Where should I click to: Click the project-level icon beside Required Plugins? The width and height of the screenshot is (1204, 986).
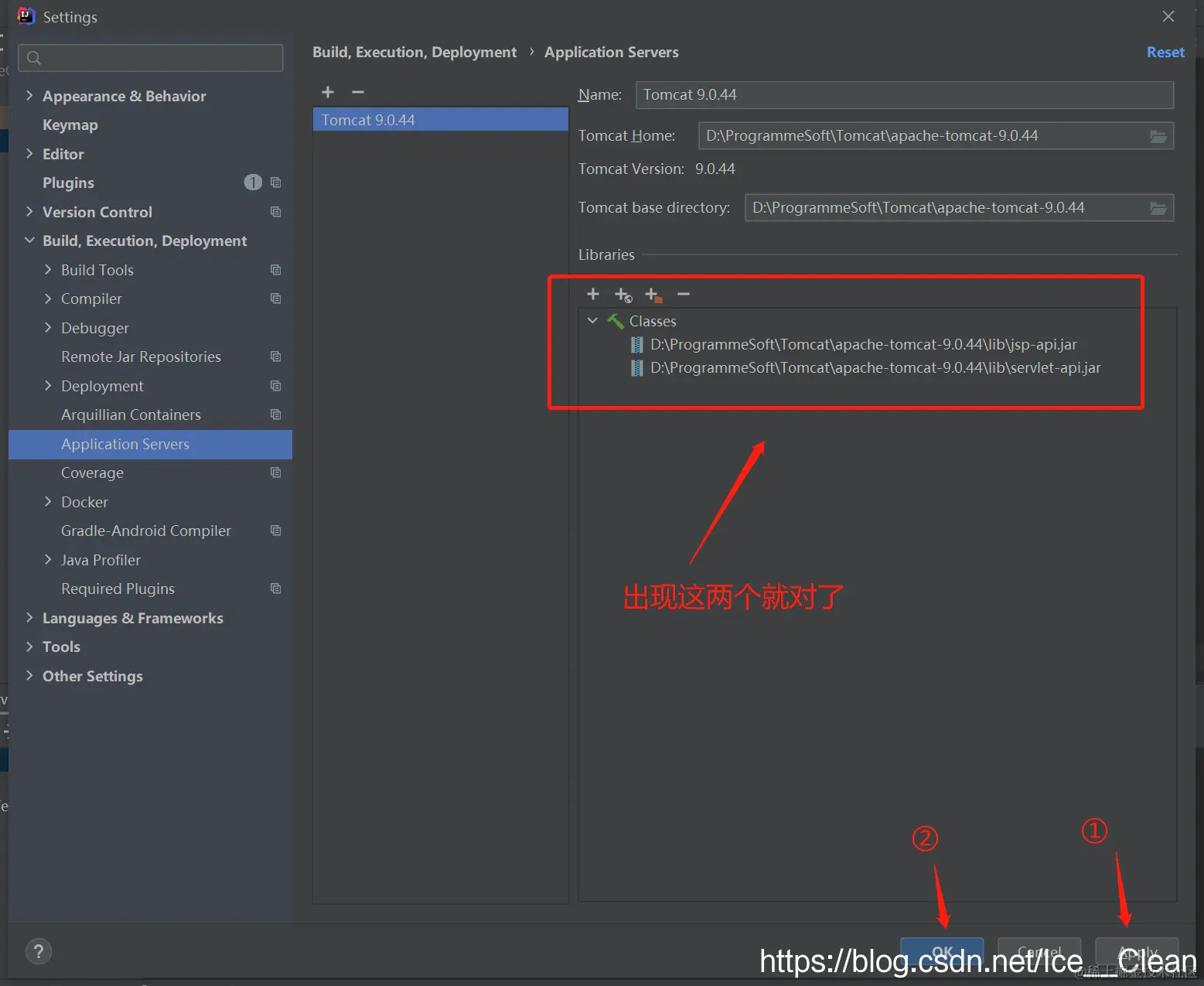pyautogui.click(x=276, y=589)
